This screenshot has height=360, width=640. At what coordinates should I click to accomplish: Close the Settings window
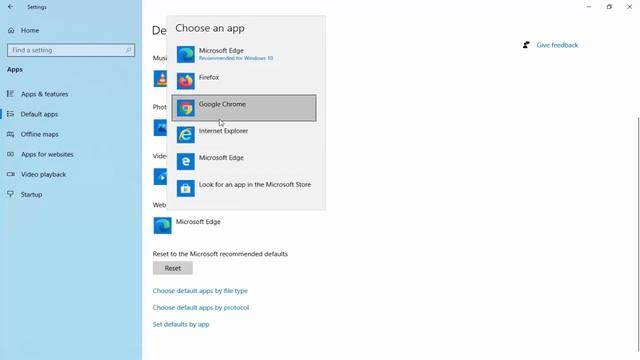[629, 7]
